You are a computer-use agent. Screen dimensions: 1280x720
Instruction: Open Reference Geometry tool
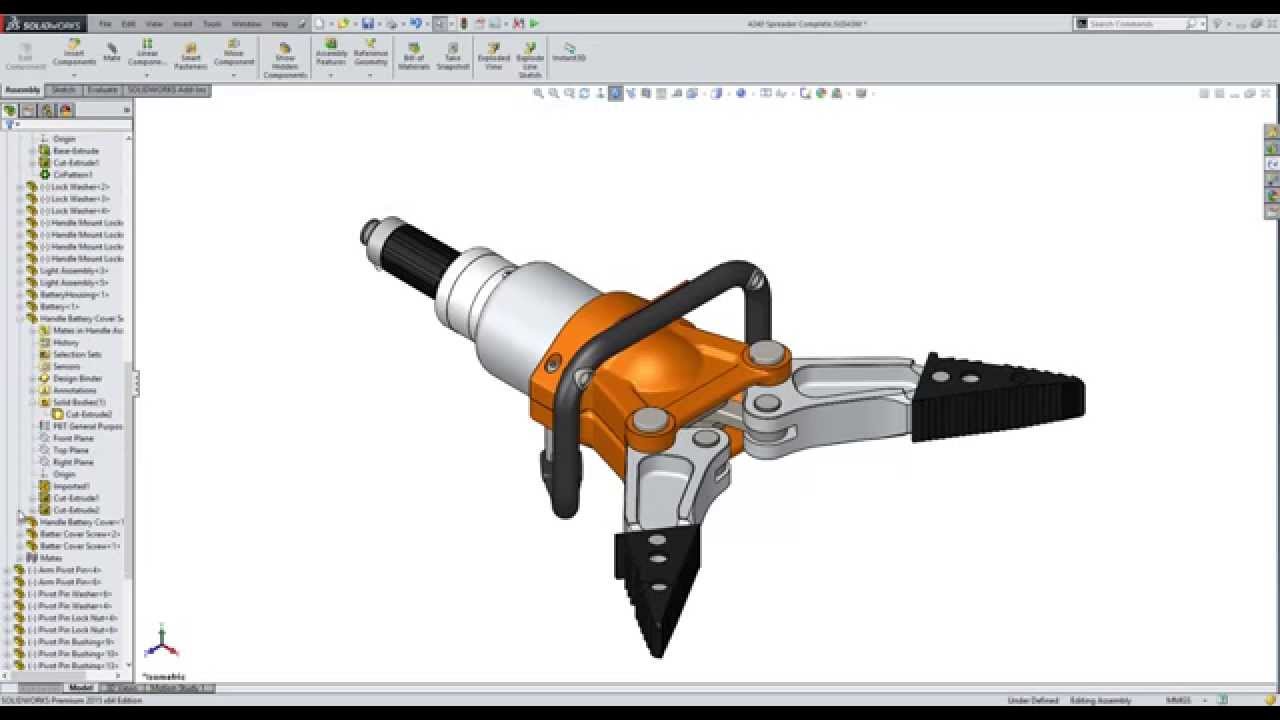click(x=370, y=54)
